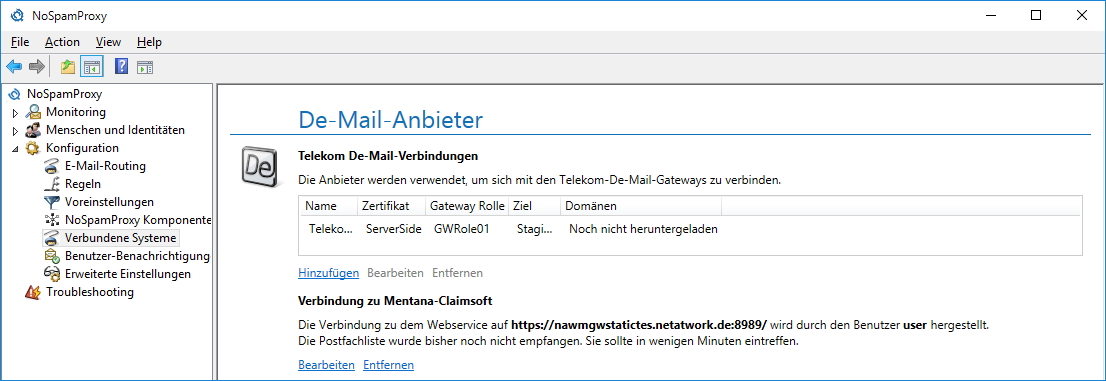
Task: Open Help via the question mark icon
Action: click(x=121, y=67)
